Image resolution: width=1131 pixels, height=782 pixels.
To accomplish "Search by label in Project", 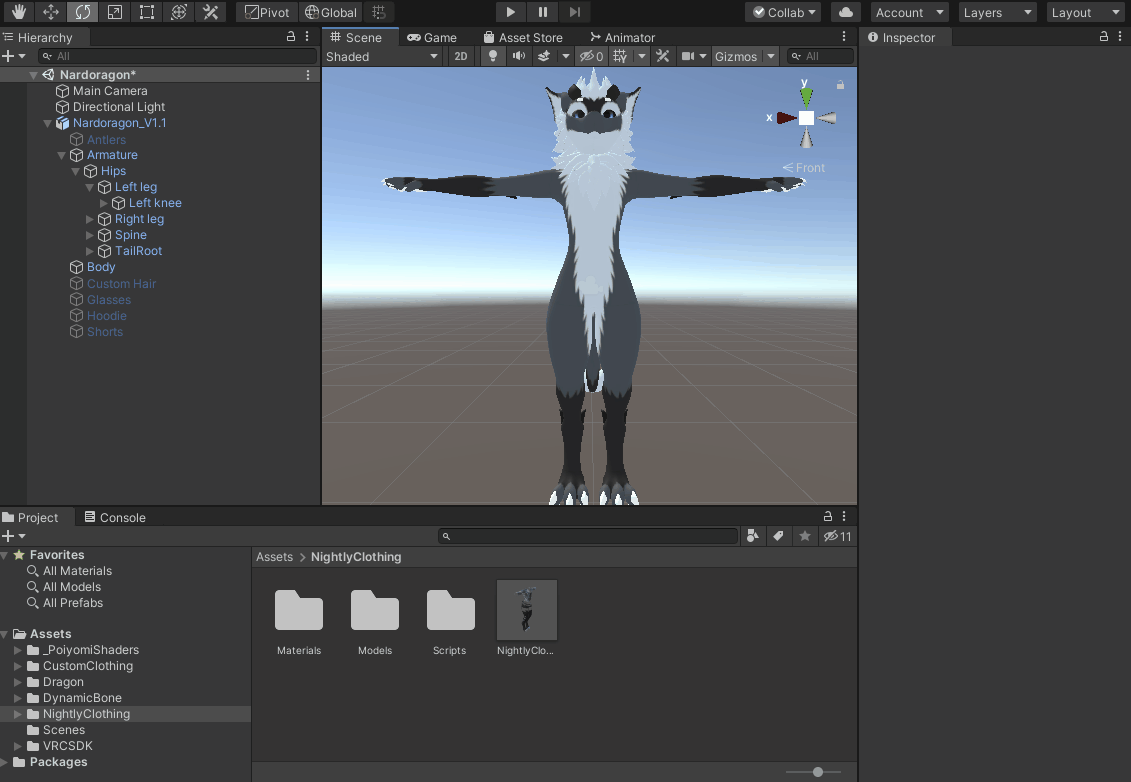I will pos(778,536).
